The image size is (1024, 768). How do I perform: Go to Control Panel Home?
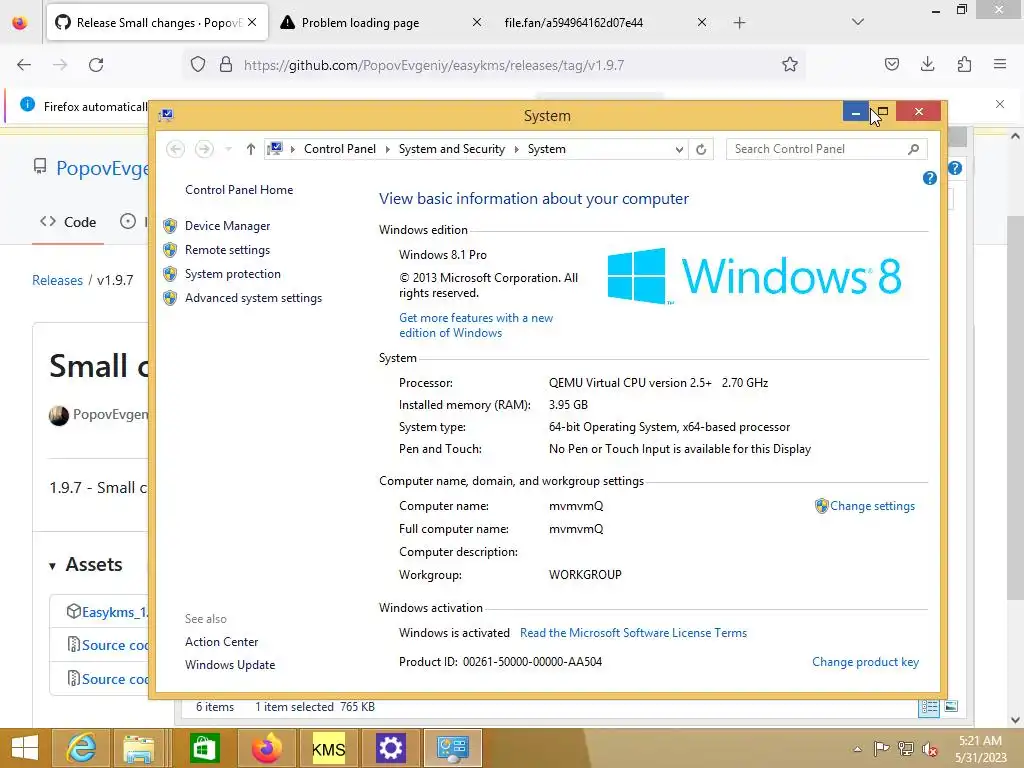click(x=239, y=190)
